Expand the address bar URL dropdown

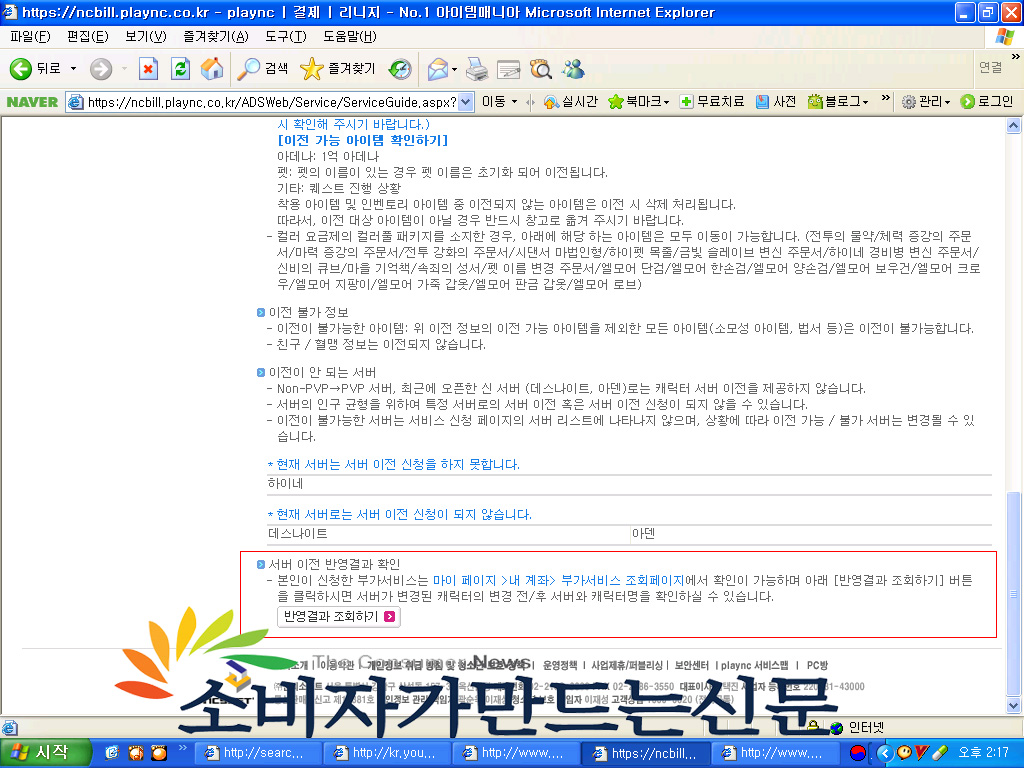point(466,101)
